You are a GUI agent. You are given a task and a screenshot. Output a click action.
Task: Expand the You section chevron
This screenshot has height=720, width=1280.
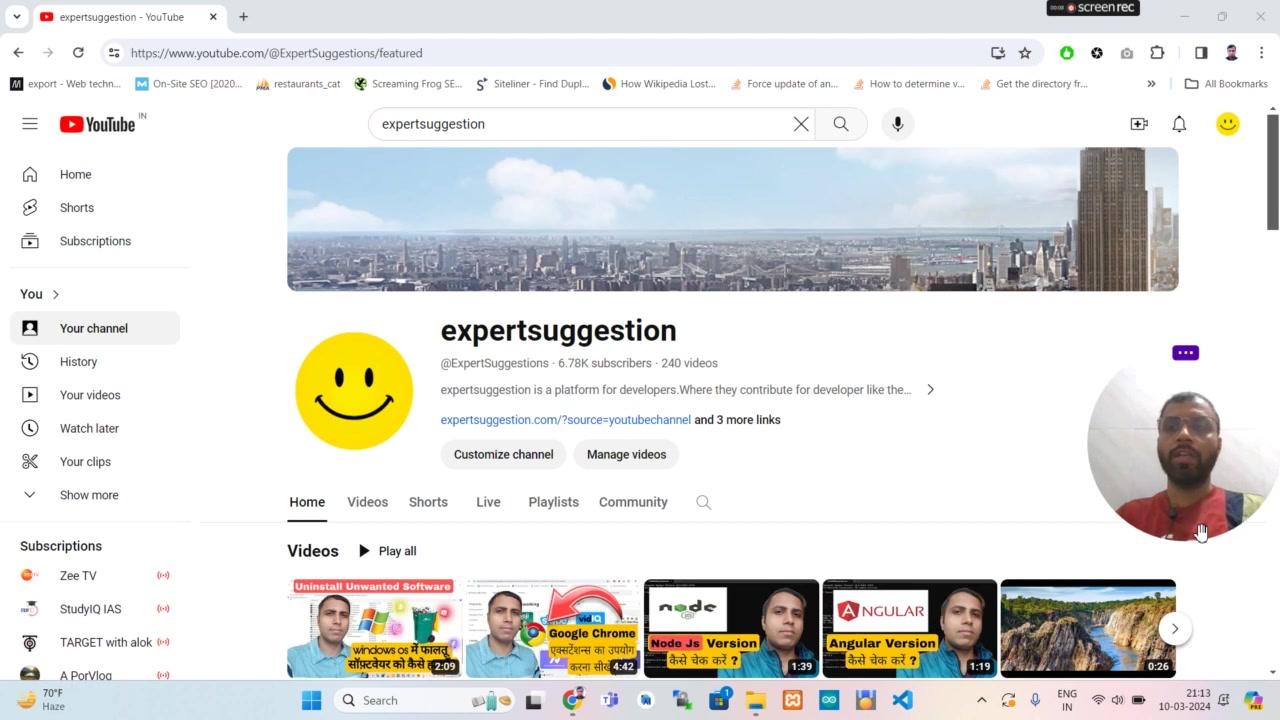click(x=56, y=294)
